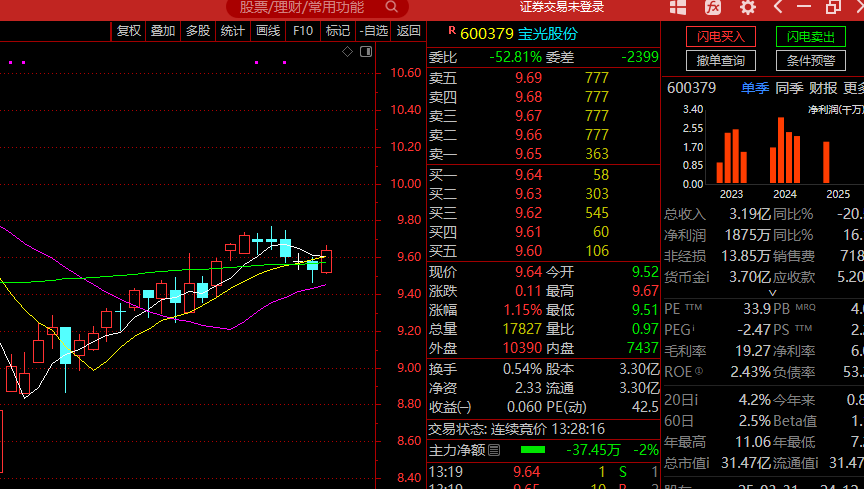Click the 2025 profit bar in the chart
Screen dimensions: 864x489
tap(826, 163)
